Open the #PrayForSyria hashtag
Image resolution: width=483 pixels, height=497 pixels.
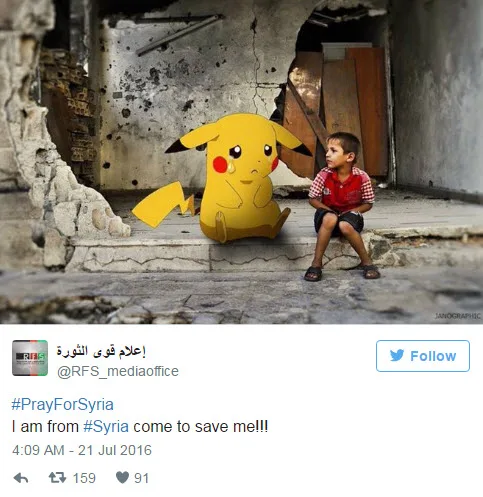pyautogui.click(x=62, y=404)
